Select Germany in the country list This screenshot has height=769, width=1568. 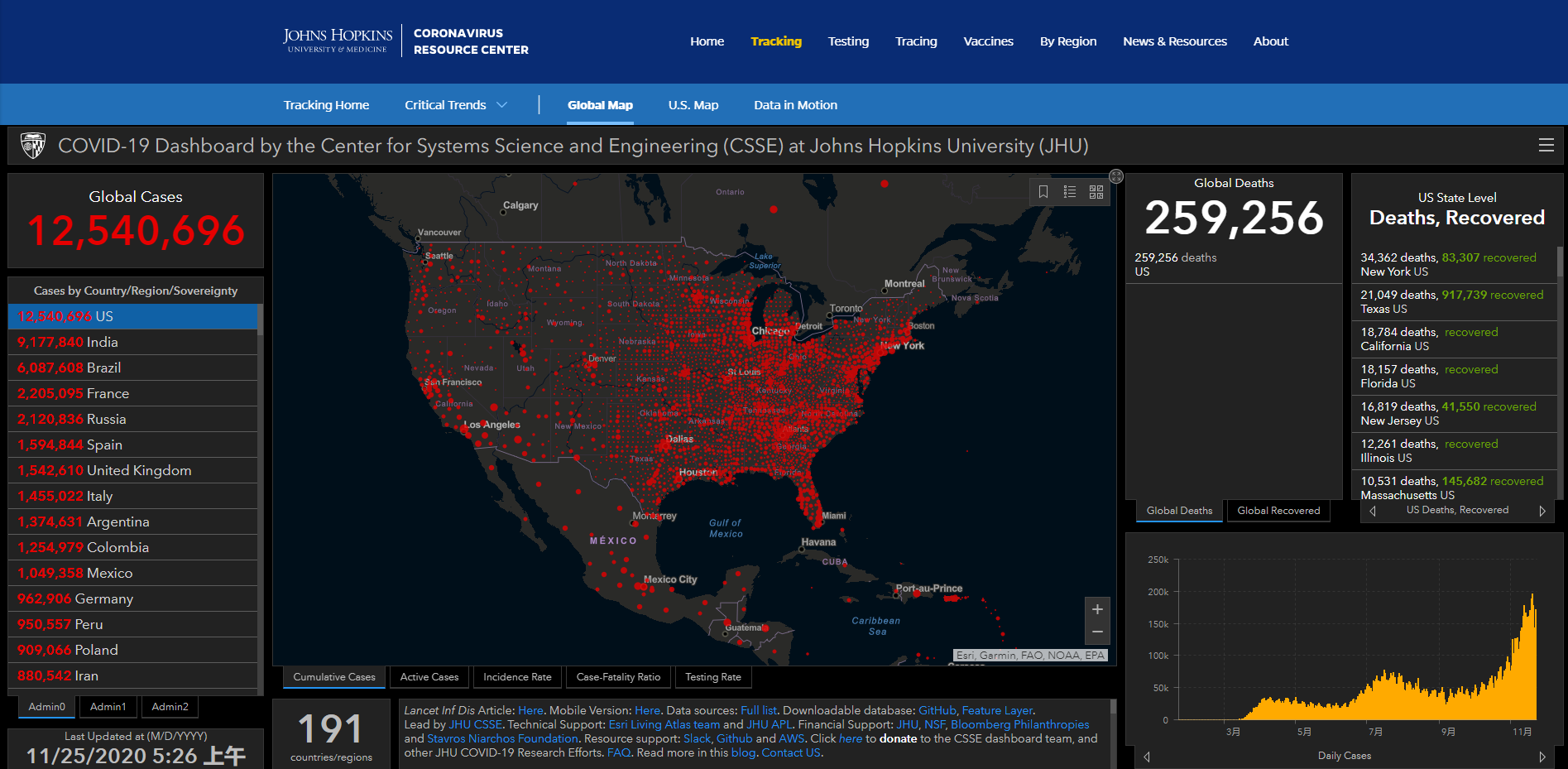point(132,598)
